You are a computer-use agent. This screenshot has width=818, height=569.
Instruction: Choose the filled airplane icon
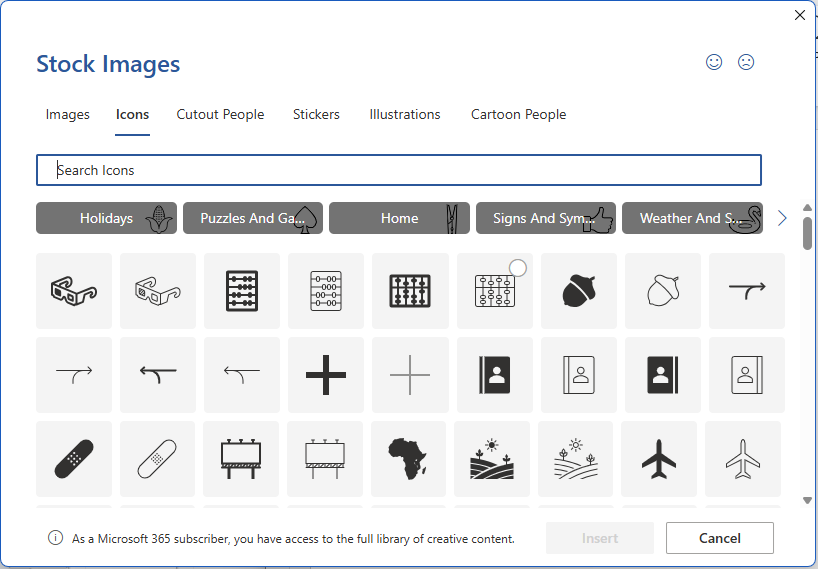coord(659,458)
